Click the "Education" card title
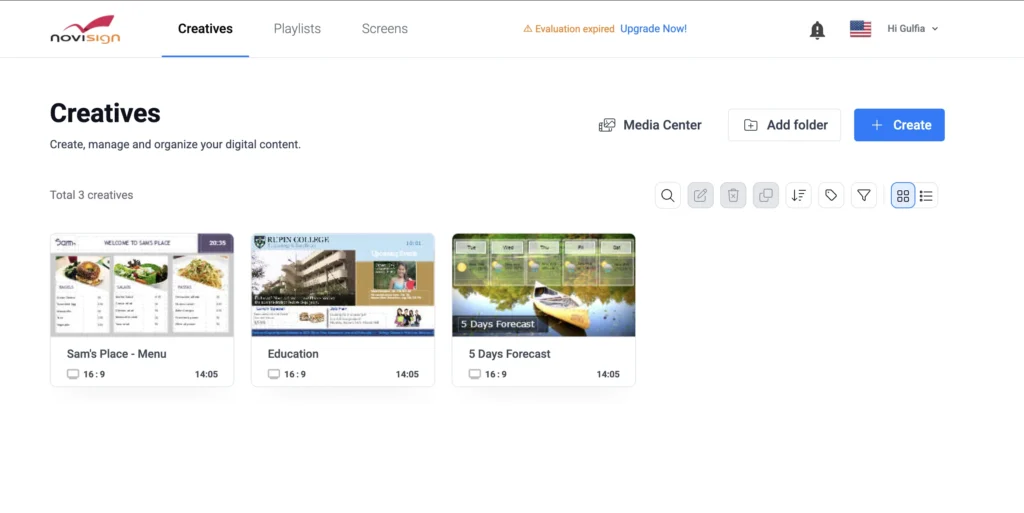This screenshot has height=513, width=1024. pos(293,354)
